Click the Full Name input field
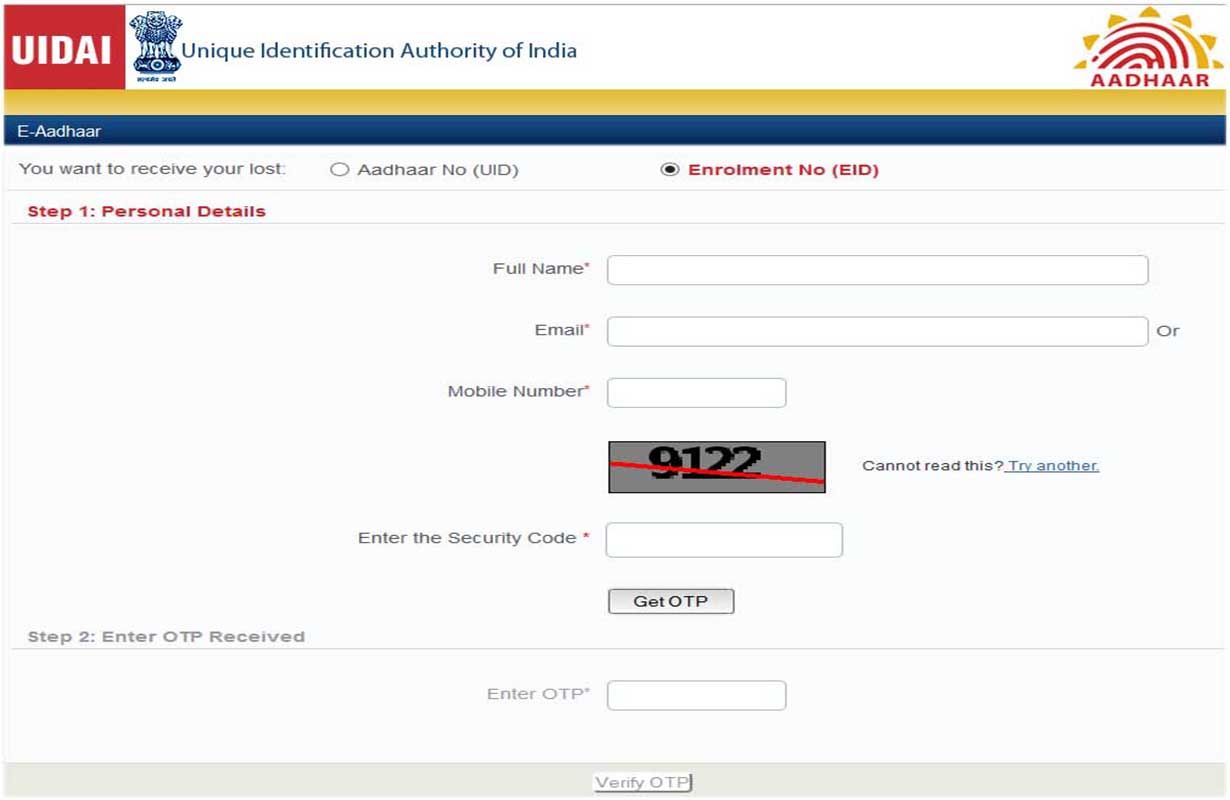Screen dimensions: 1230x800 pos(878,269)
